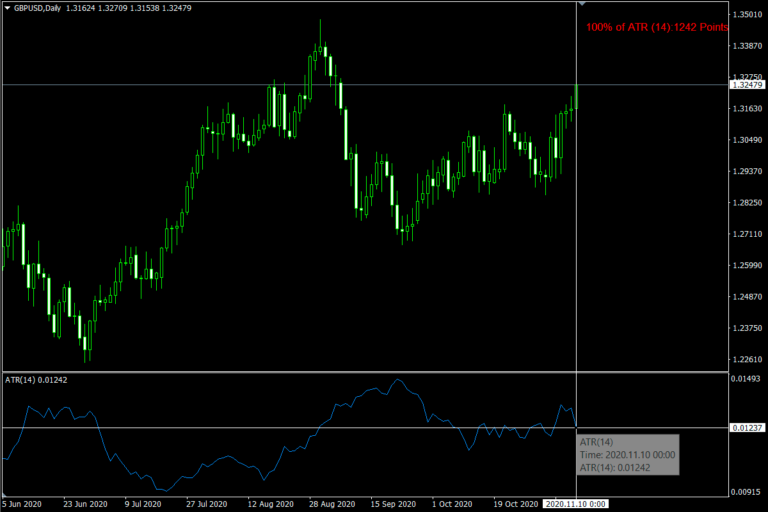Click 1.25990 on price axis
Viewport: 768px width, 512px height.
(x=747, y=265)
